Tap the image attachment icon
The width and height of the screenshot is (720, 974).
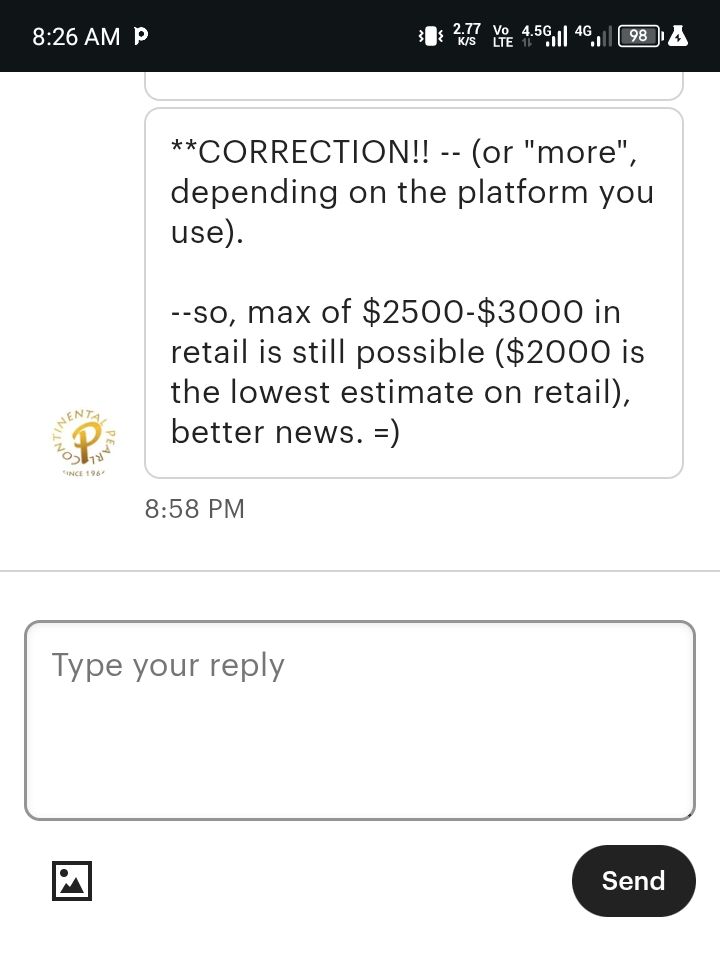(72, 881)
